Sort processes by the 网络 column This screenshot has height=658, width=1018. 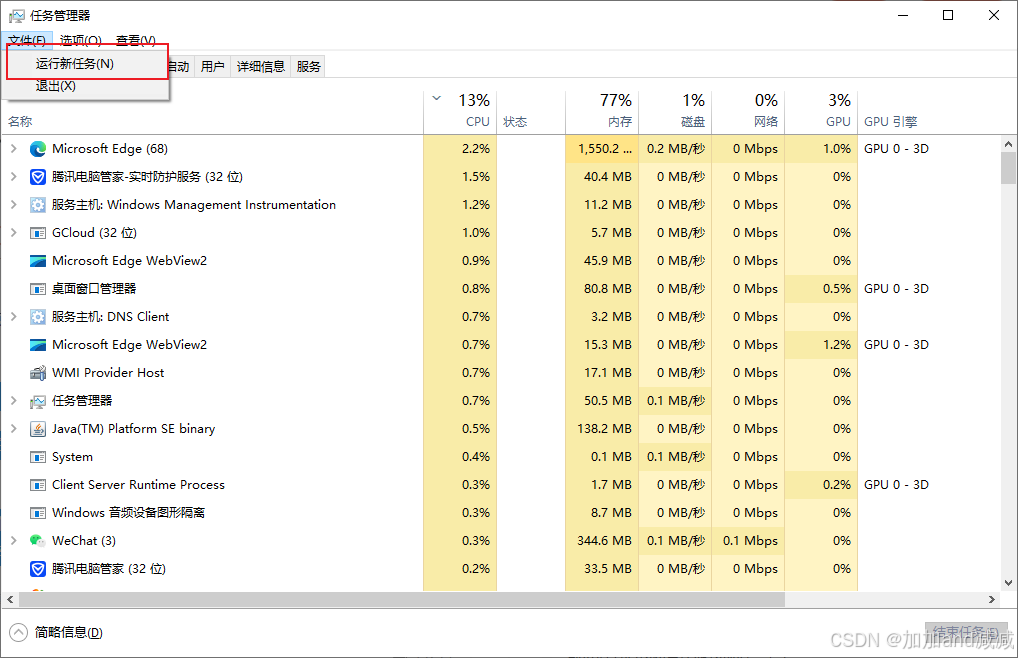(x=749, y=112)
